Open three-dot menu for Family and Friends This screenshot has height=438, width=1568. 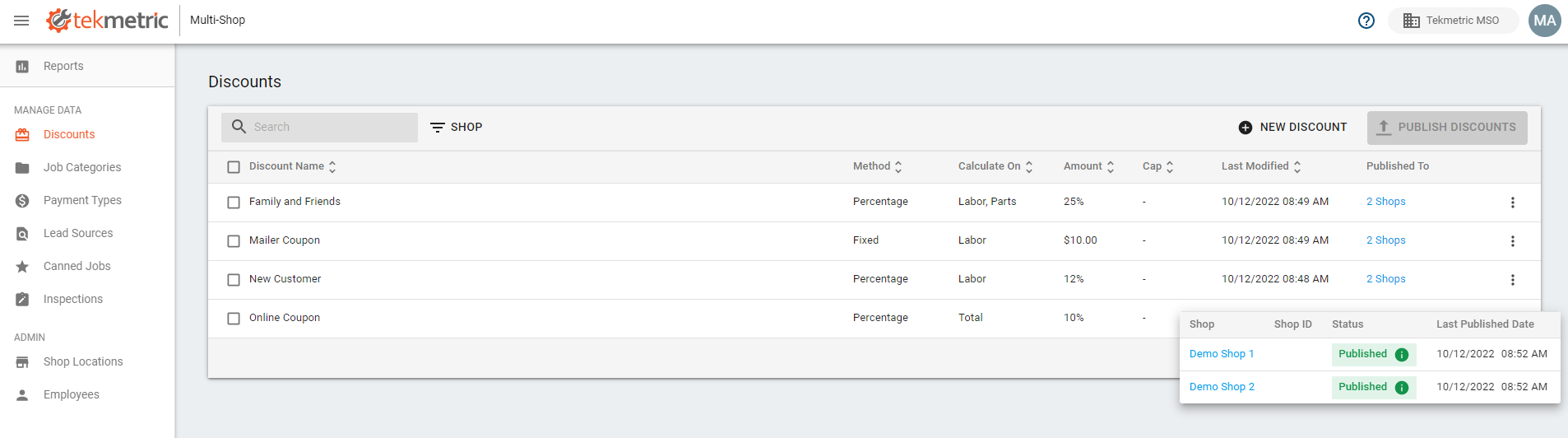click(x=1512, y=203)
